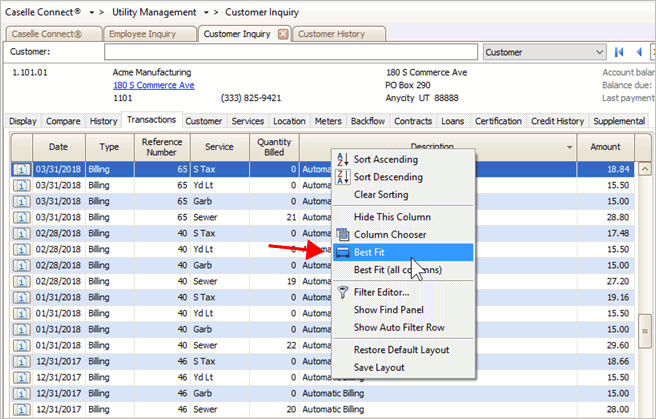Click the grid vertical scrollbar thumb

click(645, 331)
